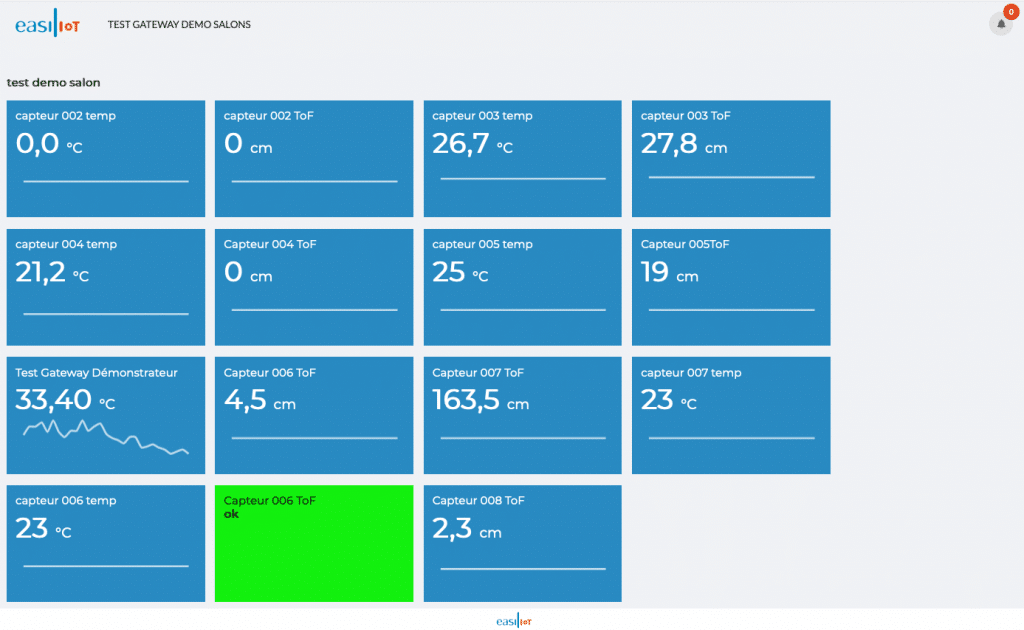Viewport: 1024px width, 630px height.
Task: Click the capteur 007 temp widget
Action: click(x=731, y=415)
